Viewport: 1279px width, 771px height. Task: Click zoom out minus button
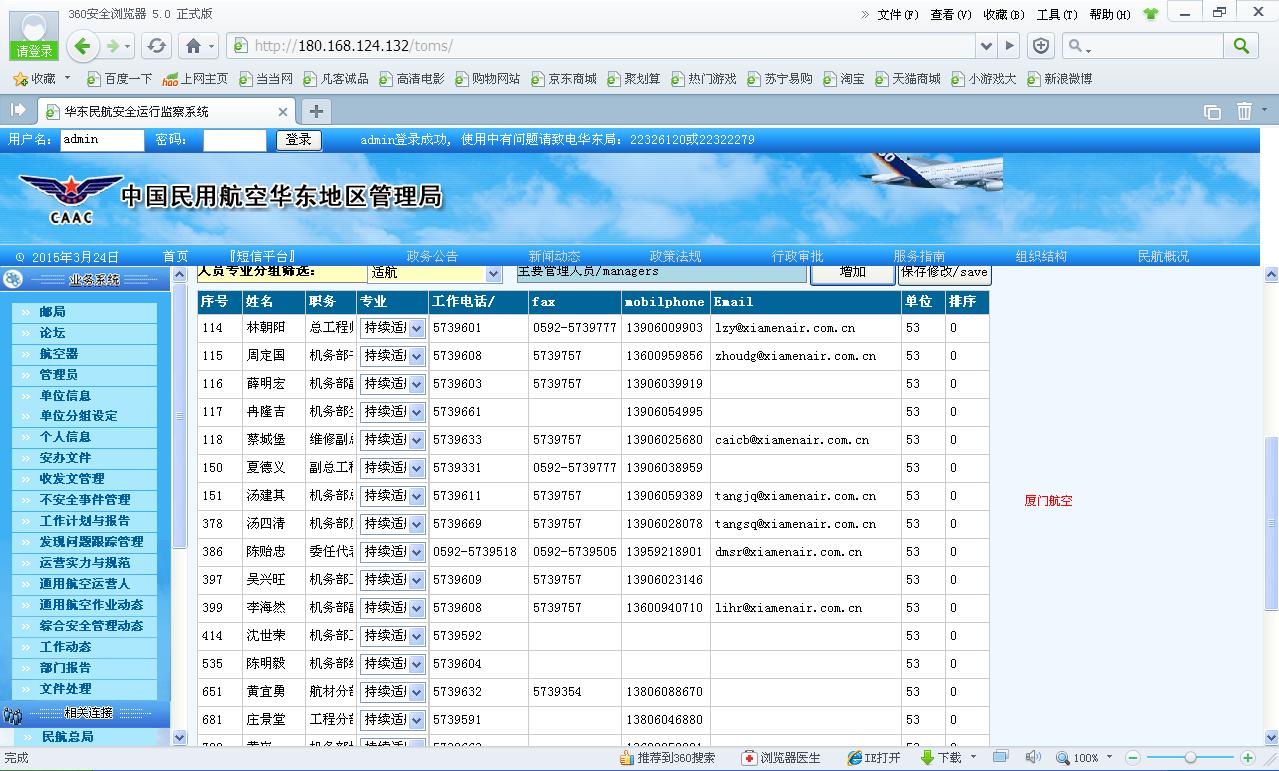point(1133,758)
